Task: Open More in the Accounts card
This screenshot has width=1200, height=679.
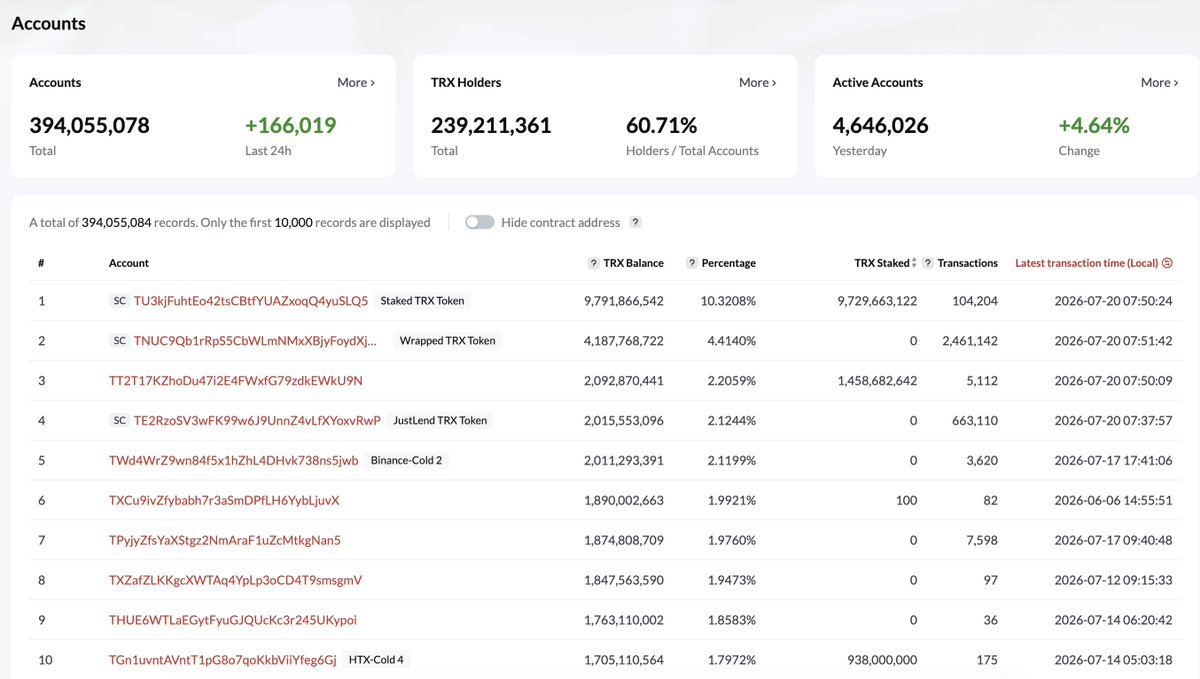Action: [x=356, y=83]
